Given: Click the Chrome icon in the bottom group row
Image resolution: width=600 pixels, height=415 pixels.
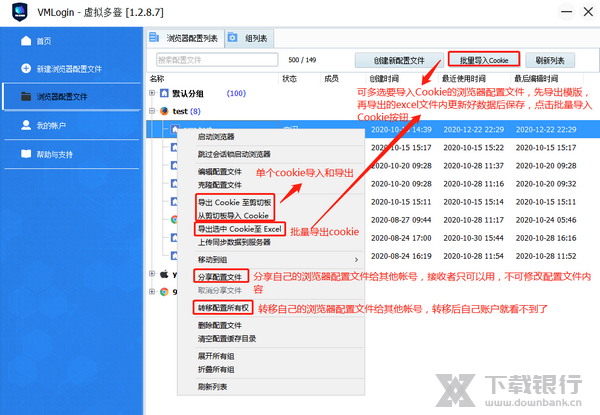Looking at the screenshot, I should click(164, 292).
